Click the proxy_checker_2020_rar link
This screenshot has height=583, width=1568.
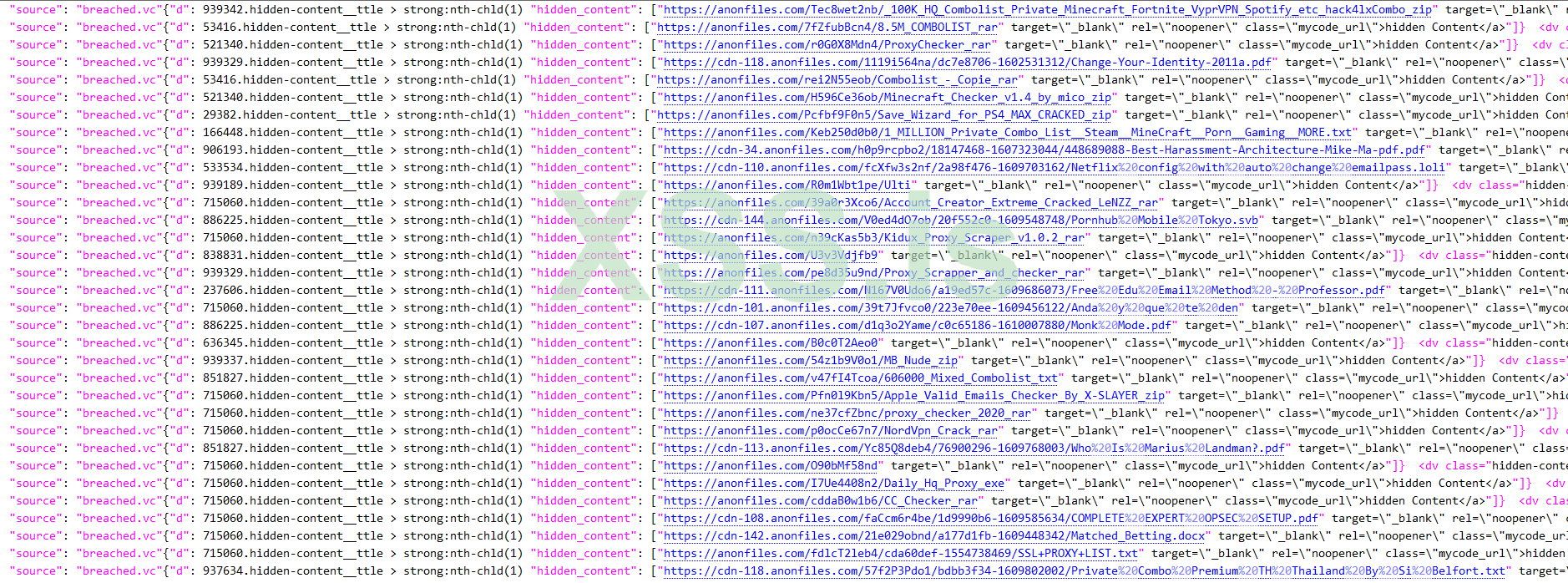point(847,413)
